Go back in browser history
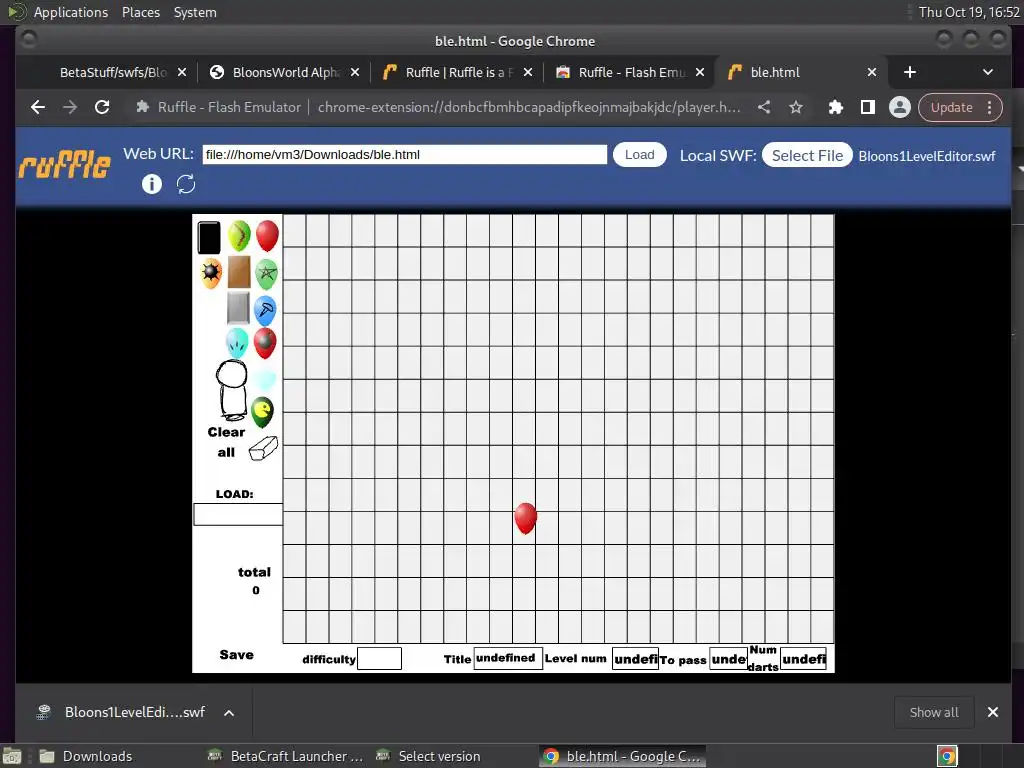Viewport: 1024px width, 768px height. [x=38, y=107]
